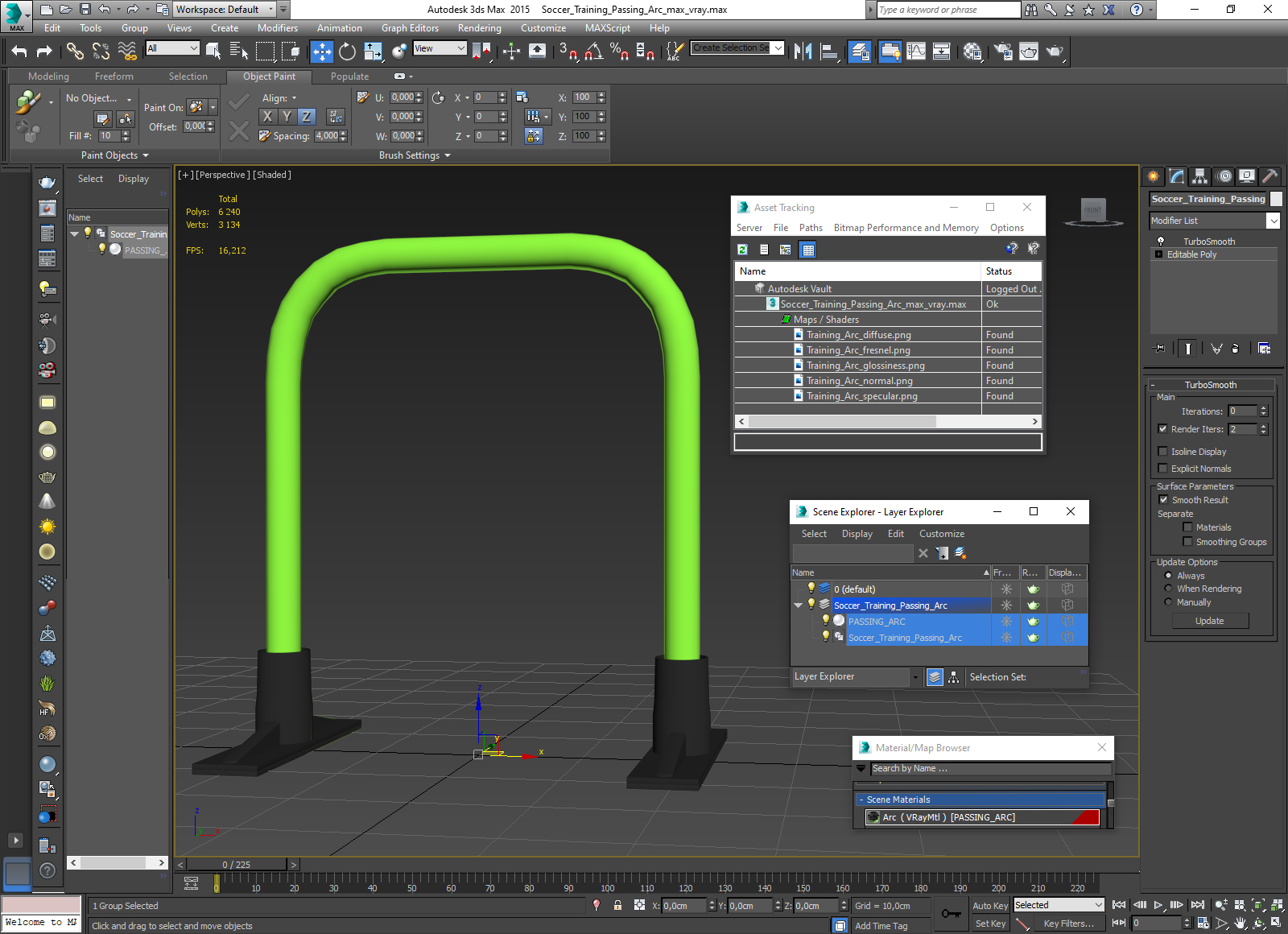Click Auto Key button
Screen dimensions: 1288x934
(990, 906)
